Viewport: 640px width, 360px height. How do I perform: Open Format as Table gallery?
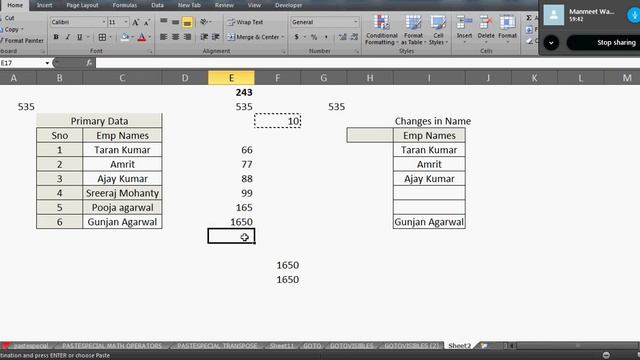(413, 30)
